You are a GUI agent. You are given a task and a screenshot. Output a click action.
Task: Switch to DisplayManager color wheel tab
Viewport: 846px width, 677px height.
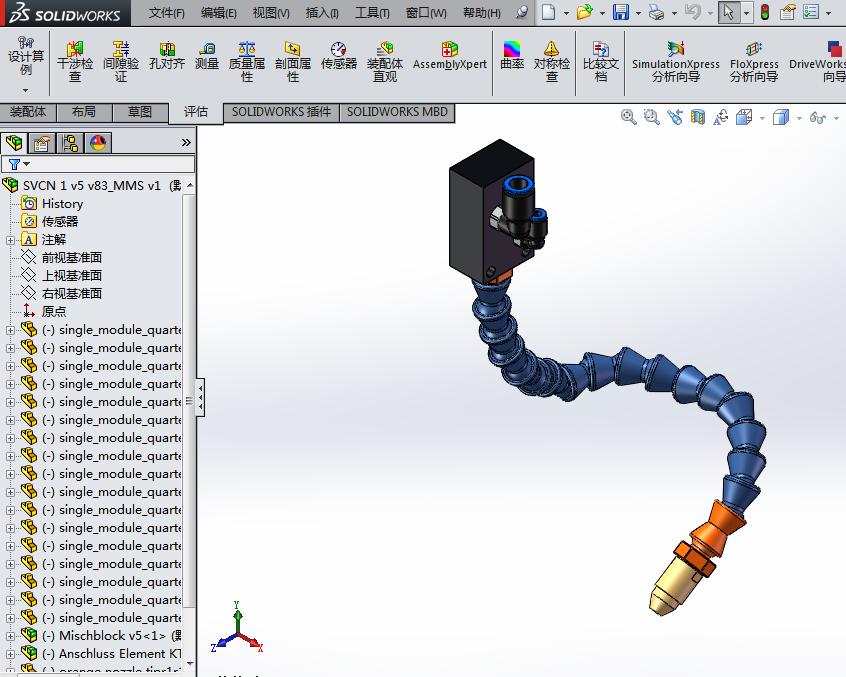[98, 143]
